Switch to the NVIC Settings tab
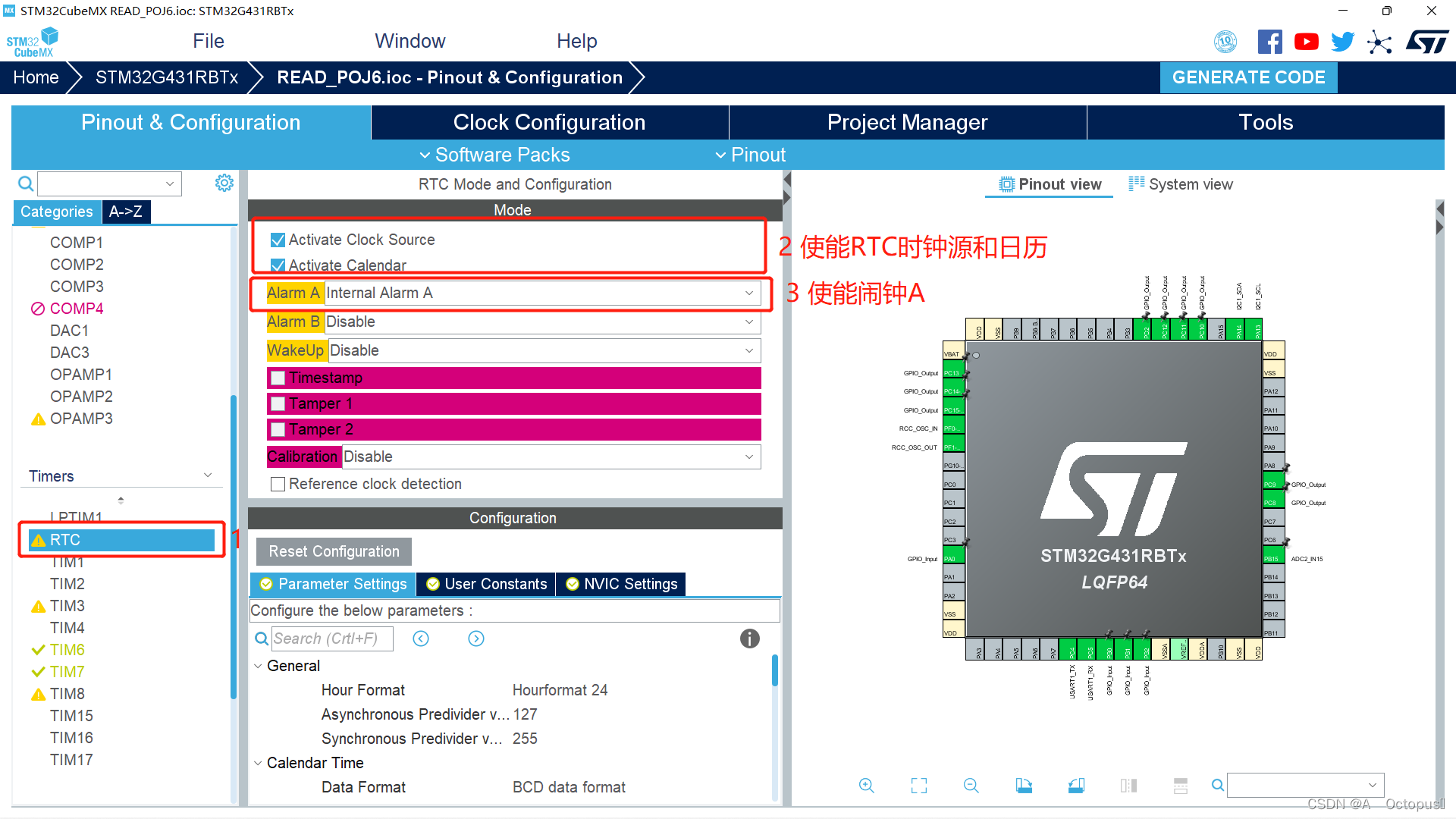This screenshot has width=1456, height=819. coord(622,583)
